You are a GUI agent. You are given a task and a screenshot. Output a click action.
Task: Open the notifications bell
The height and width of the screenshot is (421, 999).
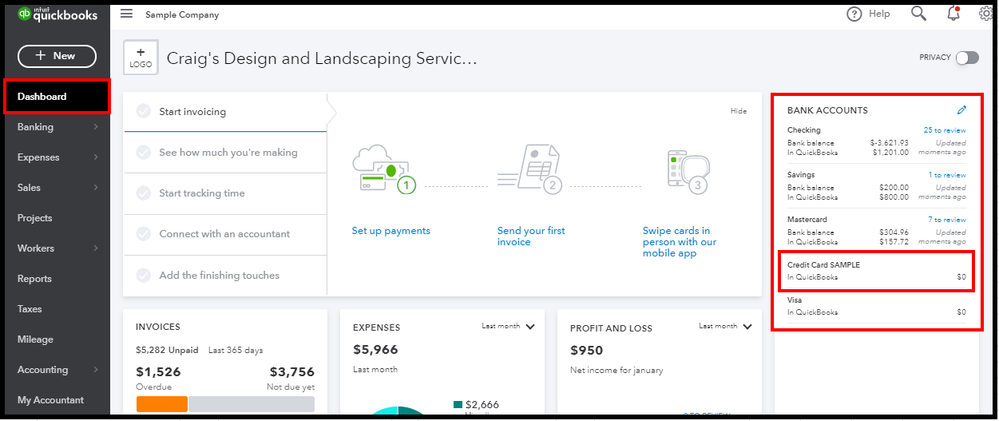(x=953, y=13)
